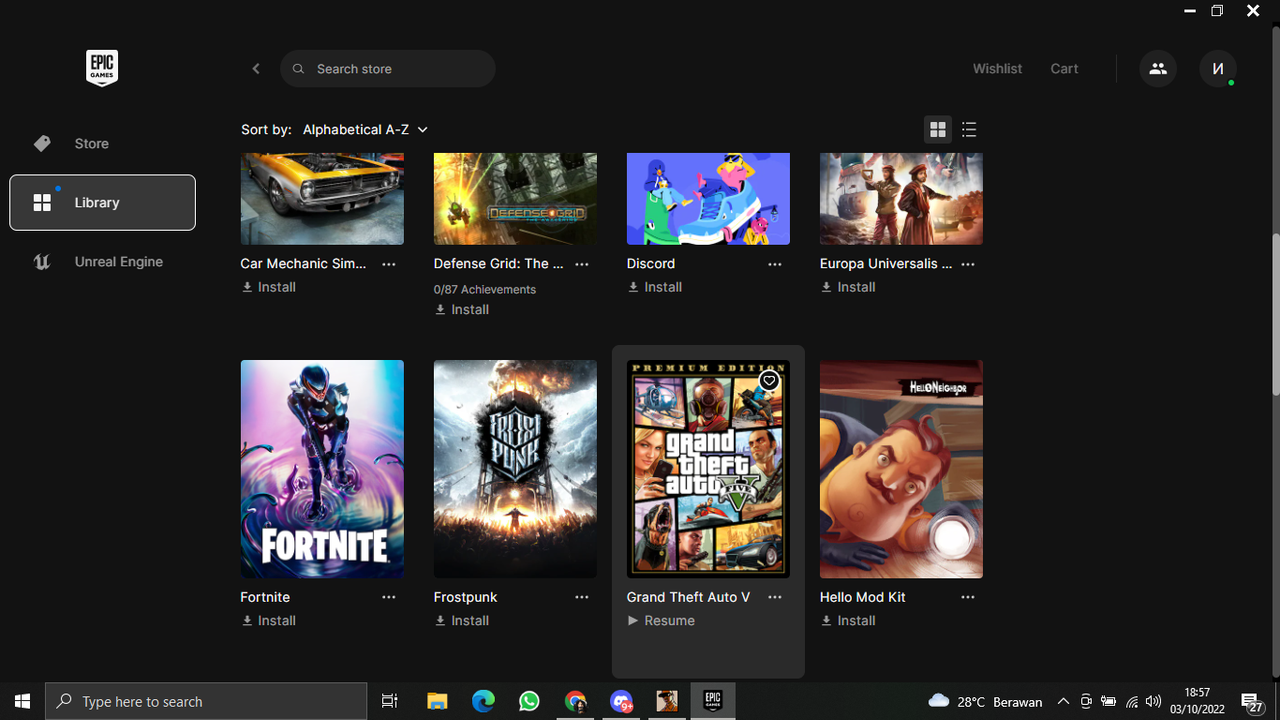Open Defense Grid options menu
Screen dimensions: 1280x720
coord(582,264)
